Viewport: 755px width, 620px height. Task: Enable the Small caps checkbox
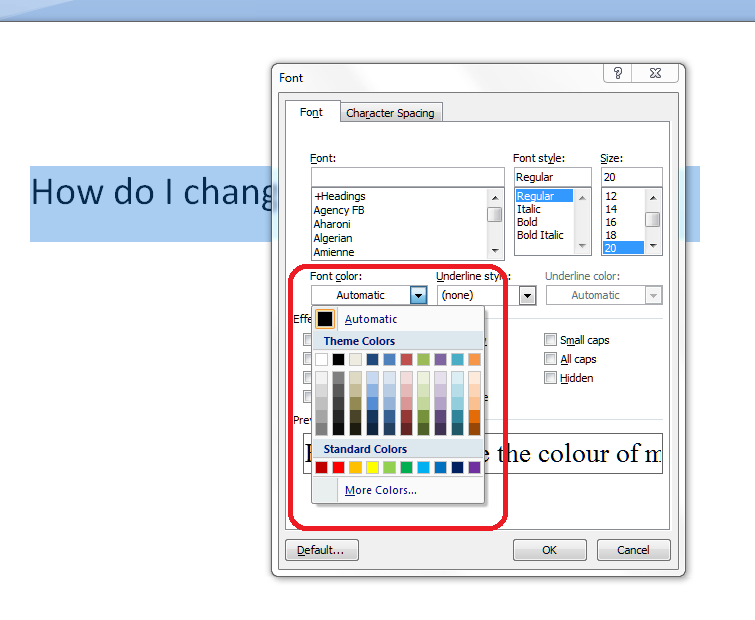tap(550, 340)
